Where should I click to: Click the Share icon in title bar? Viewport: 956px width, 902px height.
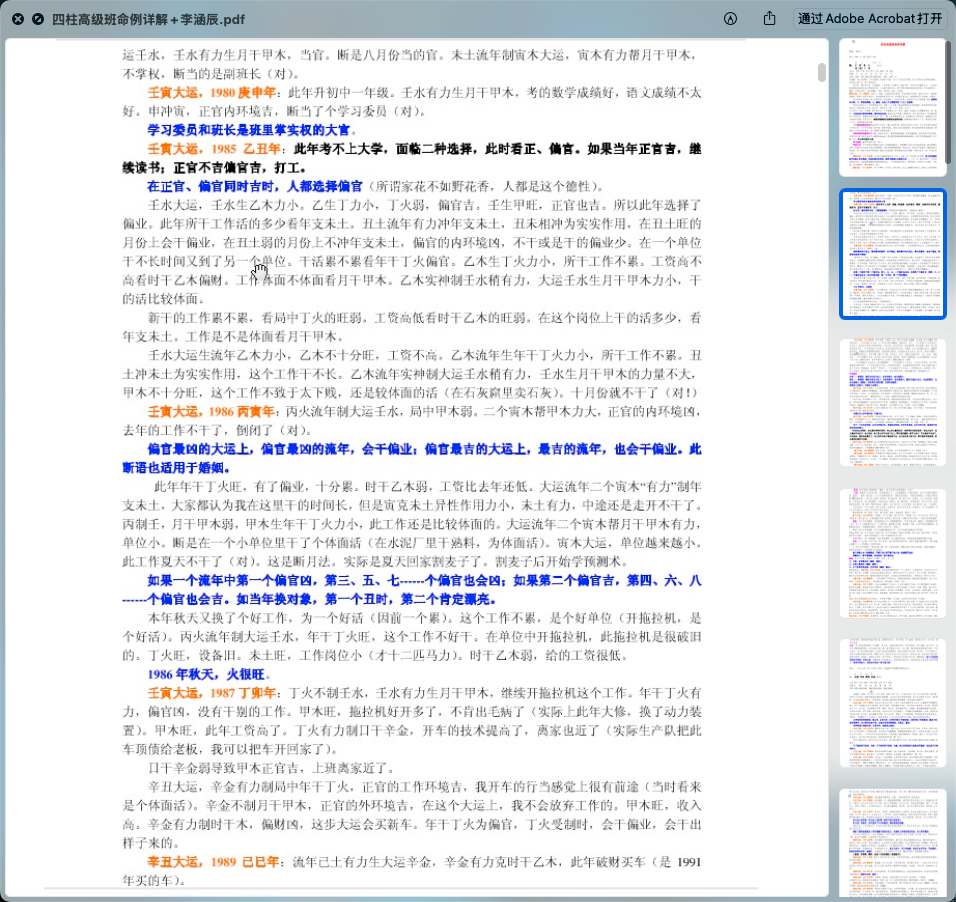[x=769, y=19]
